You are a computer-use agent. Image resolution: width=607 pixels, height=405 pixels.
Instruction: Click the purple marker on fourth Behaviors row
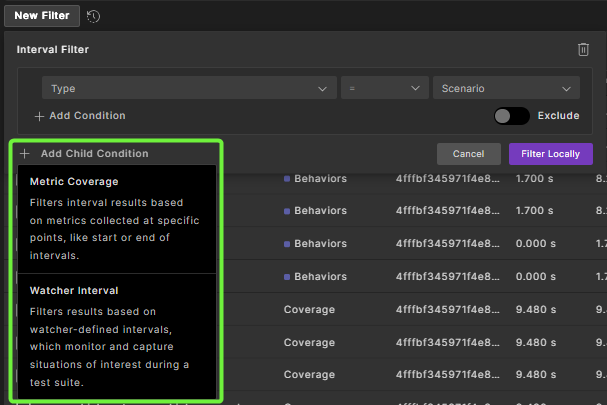tap(287, 277)
